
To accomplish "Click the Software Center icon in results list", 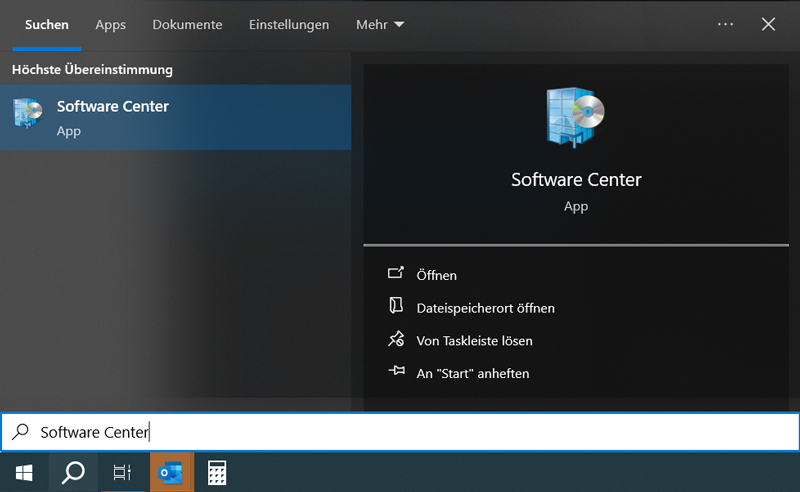I will [28, 113].
